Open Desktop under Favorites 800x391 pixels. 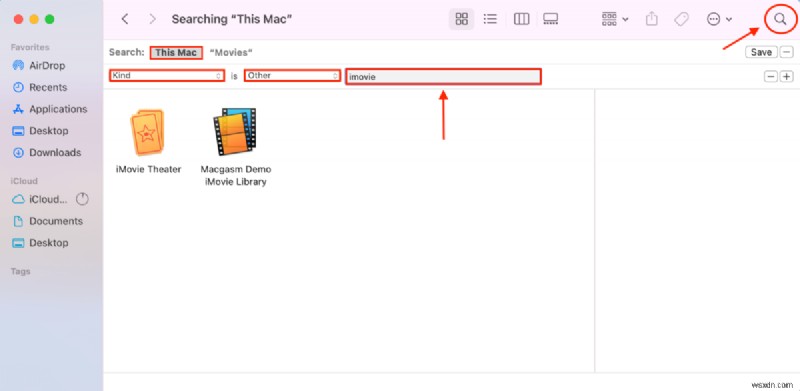[x=40, y=131]
